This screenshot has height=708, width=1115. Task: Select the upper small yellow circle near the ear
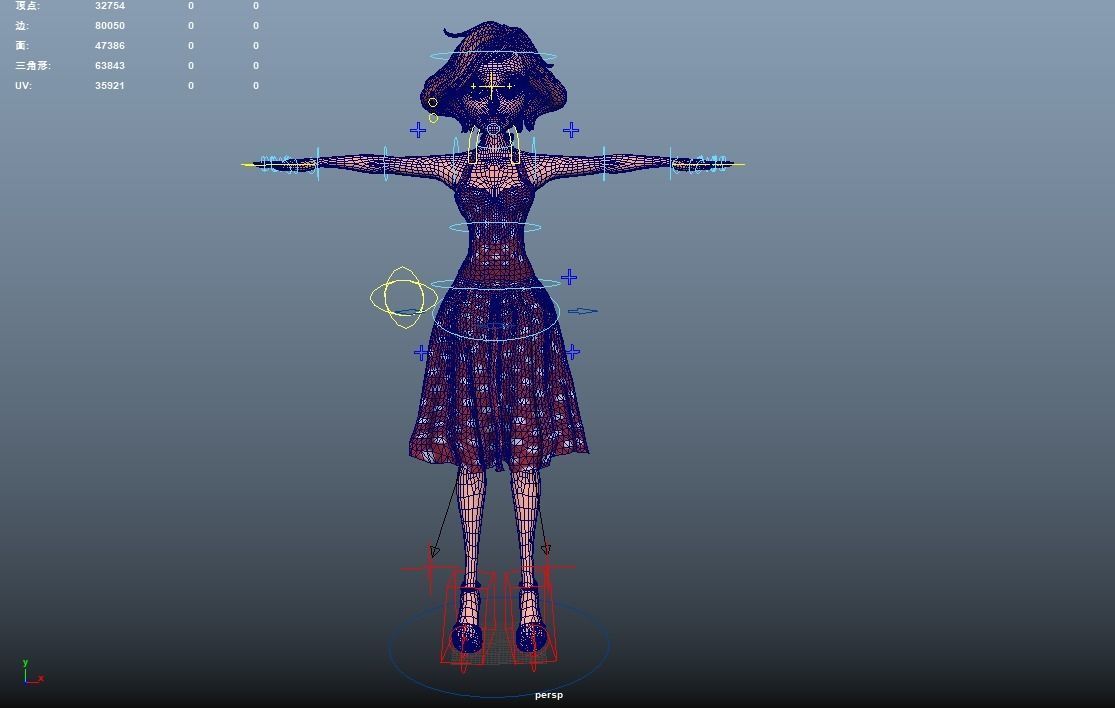[x=432, y=102]
